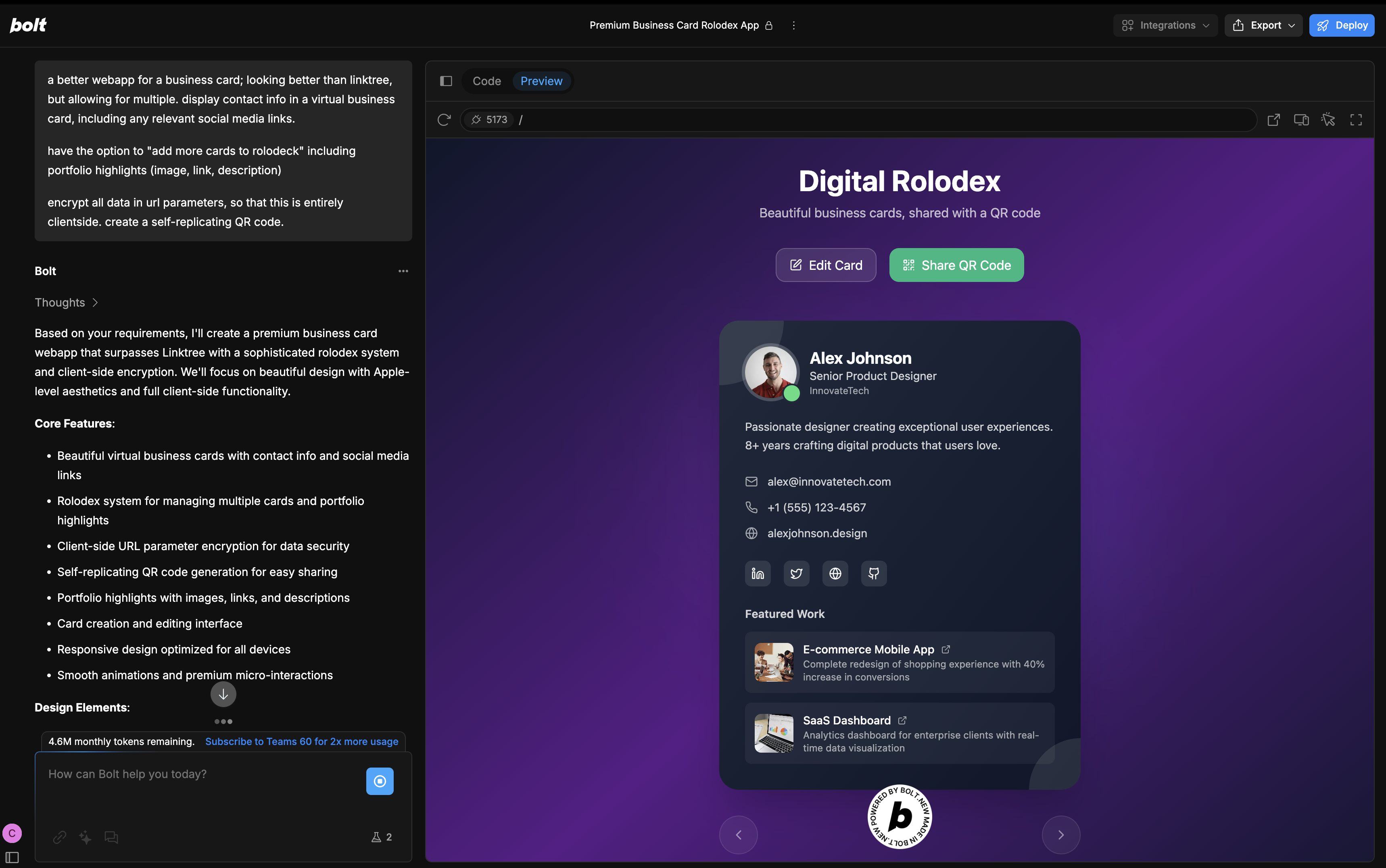Screen dimensions: 1386x868
Task: Click Subscribe to Teams 60 link
Action: (301, 741)
